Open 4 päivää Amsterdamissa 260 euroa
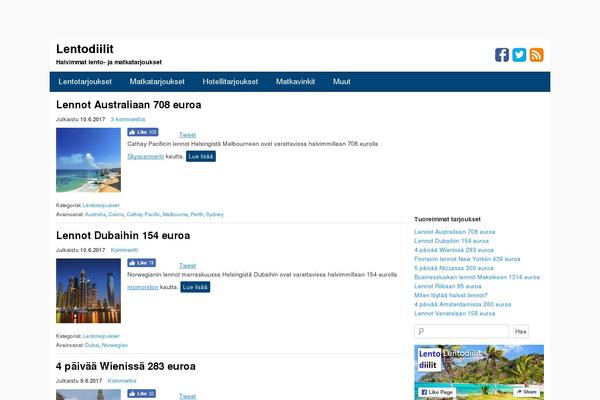The image size is (600, 400). pos(463,304)
